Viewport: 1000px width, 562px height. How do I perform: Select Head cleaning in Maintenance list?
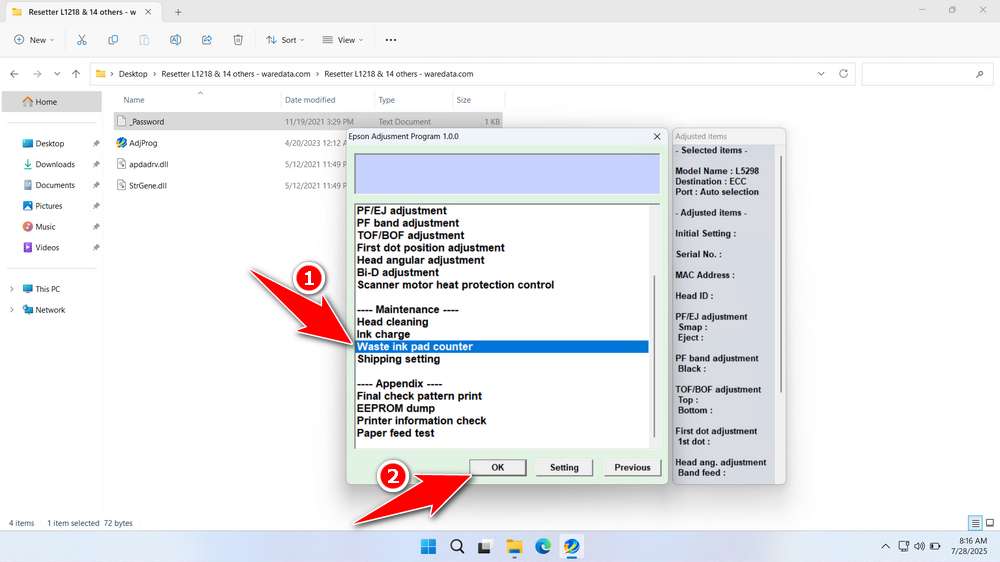[x=393, y=322]
